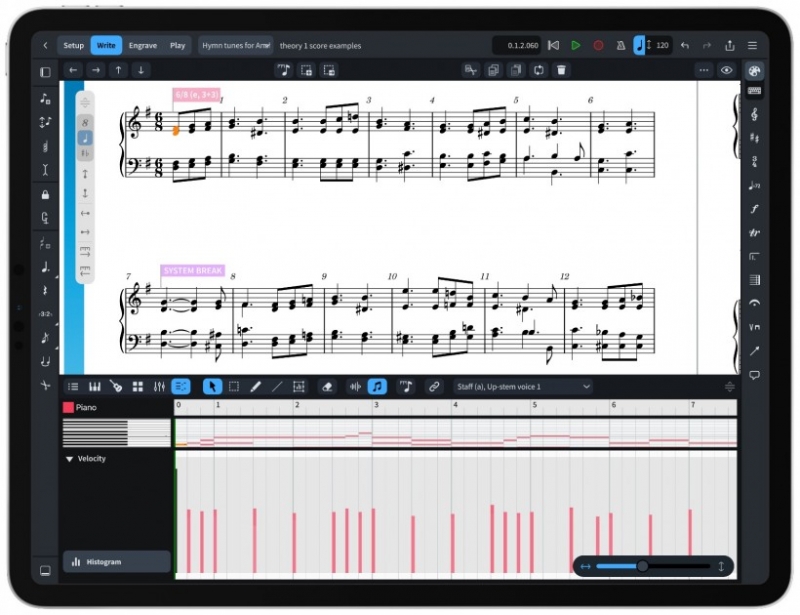Viewport: 800px width, 615px height.
Task: Rewind to the beginning of the flow
Action: (553, 45)
